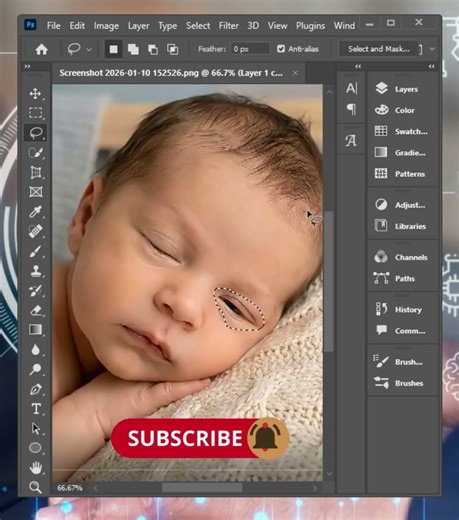The image size is (459, 520).
Task: Select the Eraser tool
Action: (35, 310)
